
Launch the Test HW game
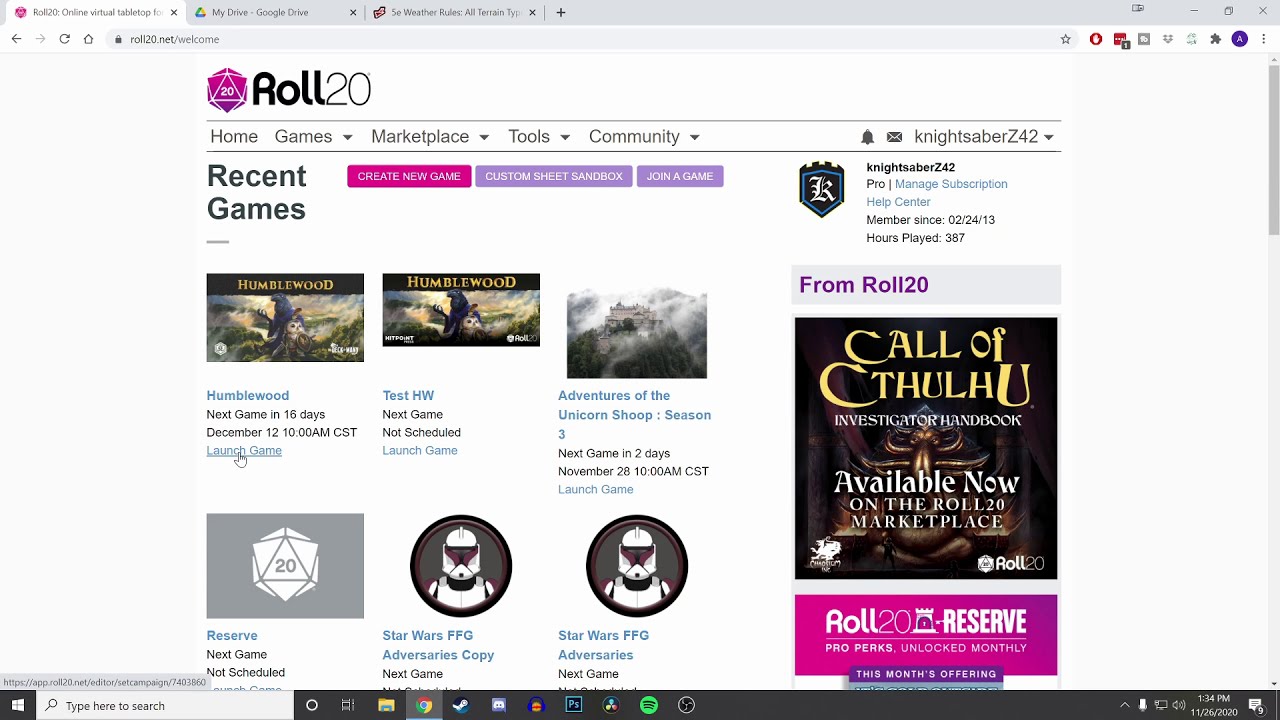420,450
